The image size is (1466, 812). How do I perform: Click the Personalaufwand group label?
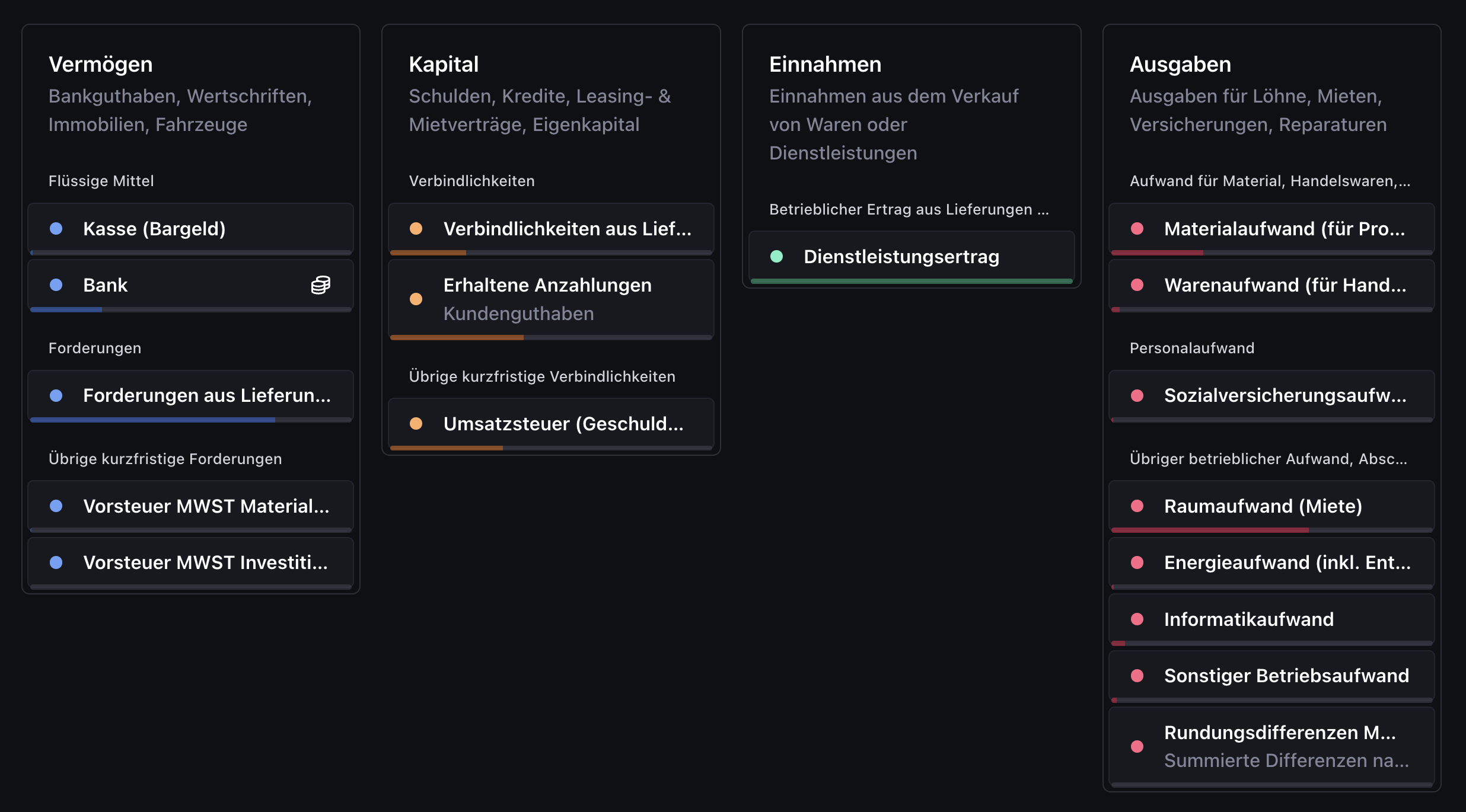[1192, 348]
